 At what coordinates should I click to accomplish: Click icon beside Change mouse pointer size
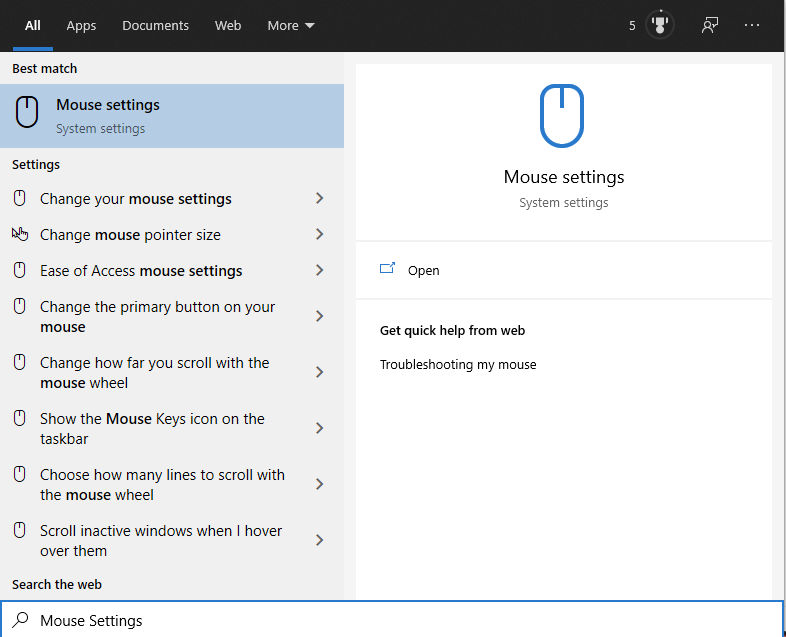20,235
